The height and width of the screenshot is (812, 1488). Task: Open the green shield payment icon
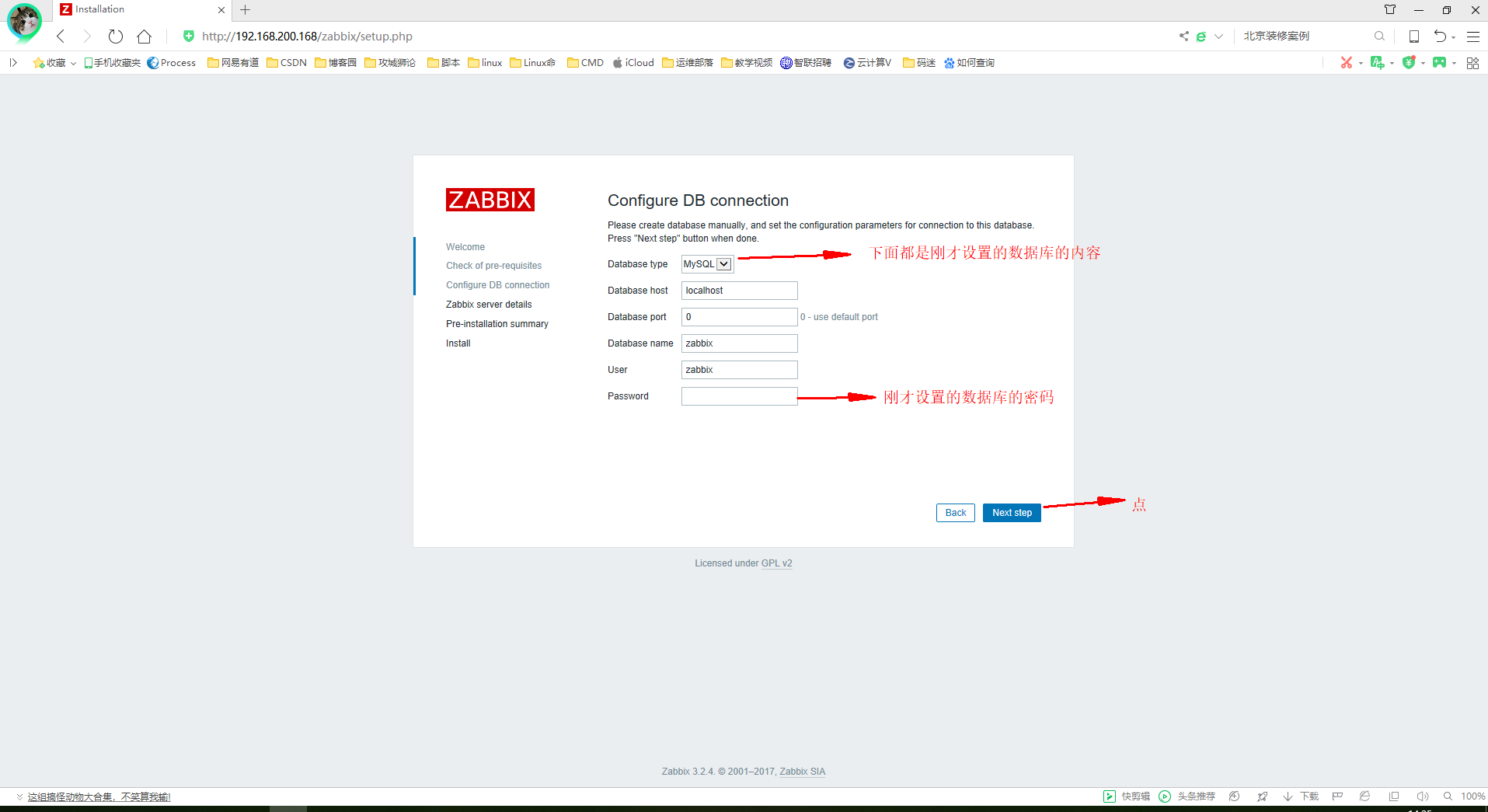click(x=1409, y=63)
